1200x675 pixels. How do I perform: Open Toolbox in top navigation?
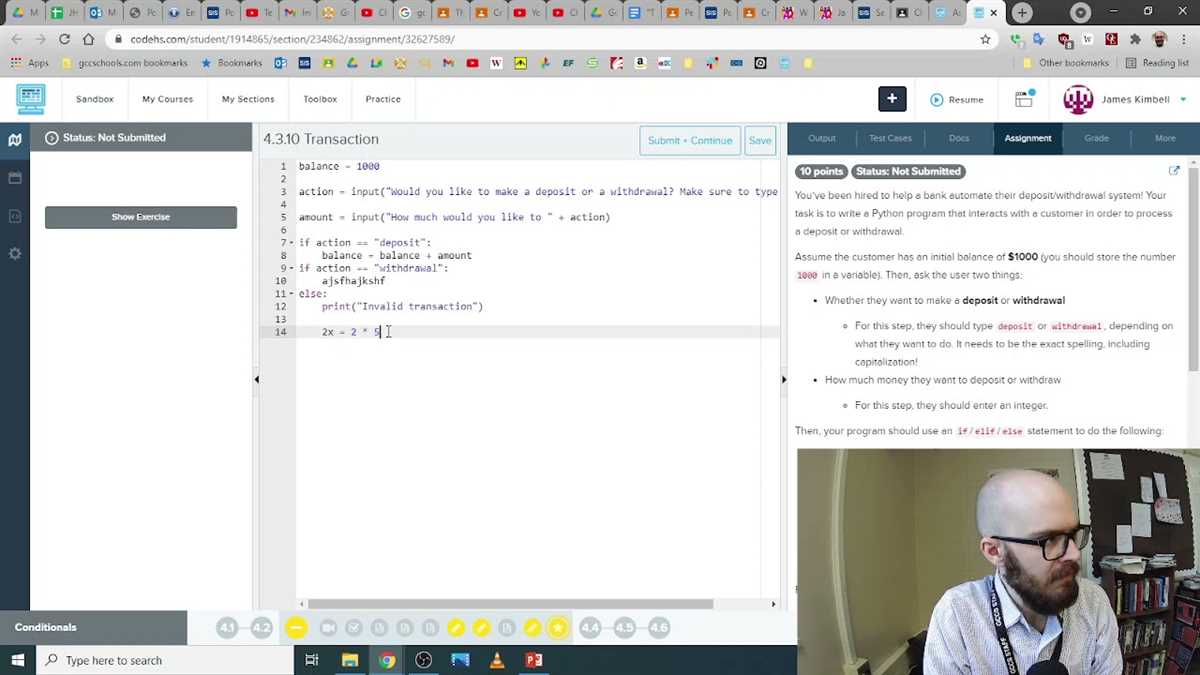point(320,99)
